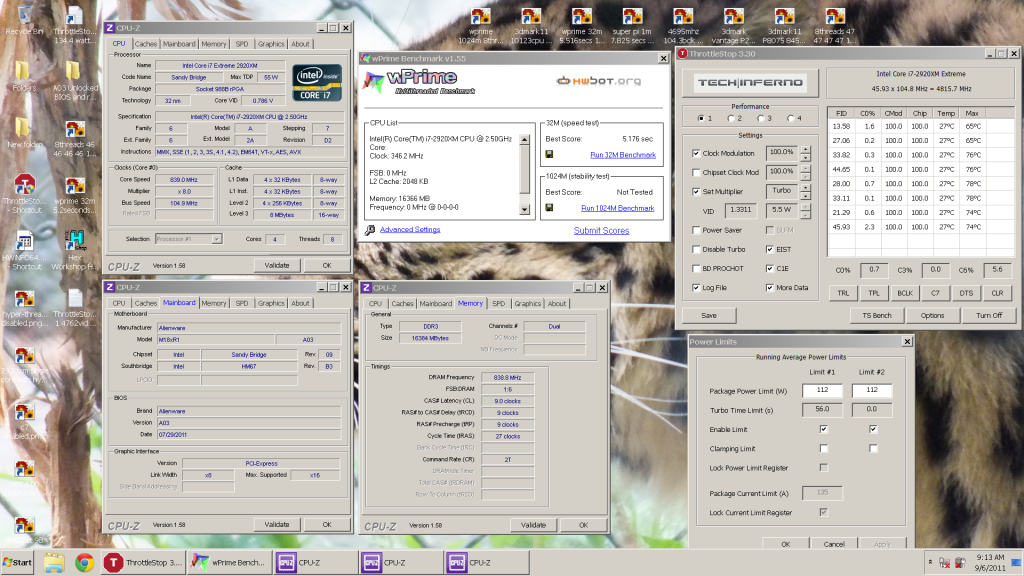
Task: Click Submit Scores in wPrime
Action: pyautogui.click(x=601, y=231)
